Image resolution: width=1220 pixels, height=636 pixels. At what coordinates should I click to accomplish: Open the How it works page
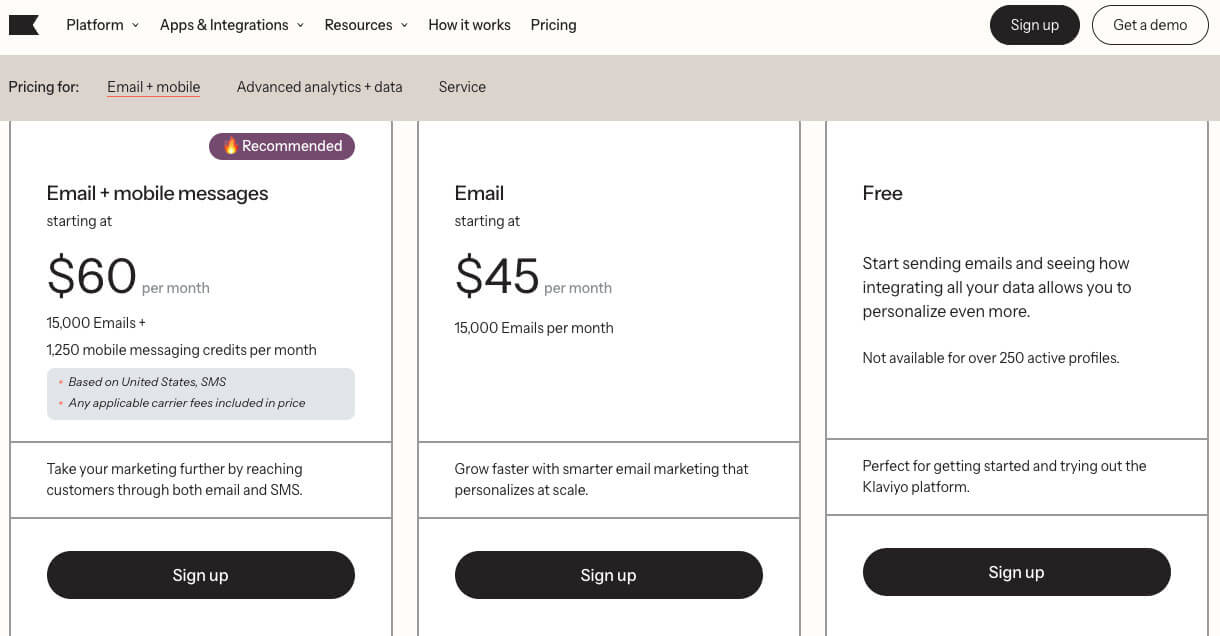coord(469,25)
